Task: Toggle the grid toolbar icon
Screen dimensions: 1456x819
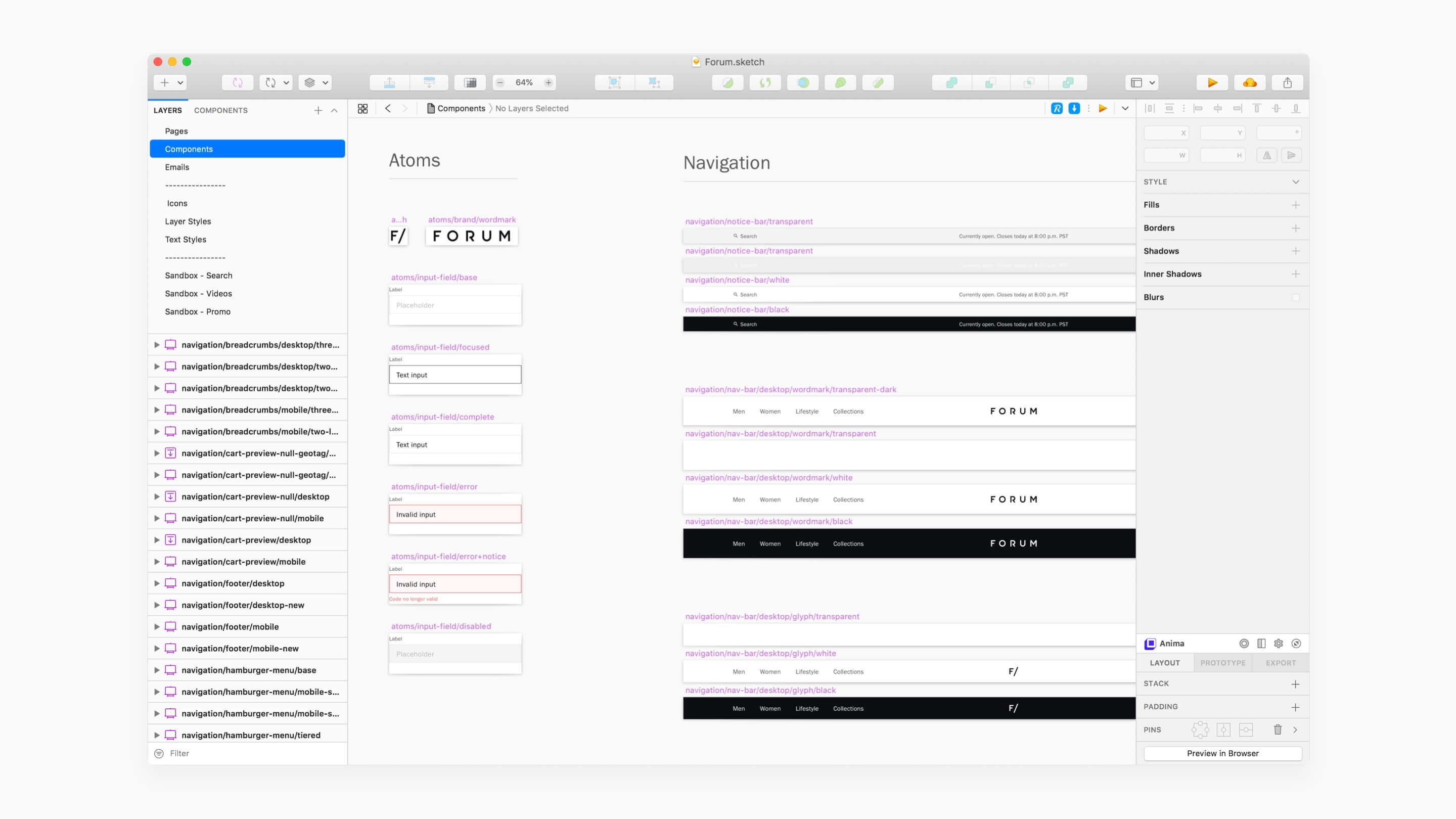Action: coord(470,82)
